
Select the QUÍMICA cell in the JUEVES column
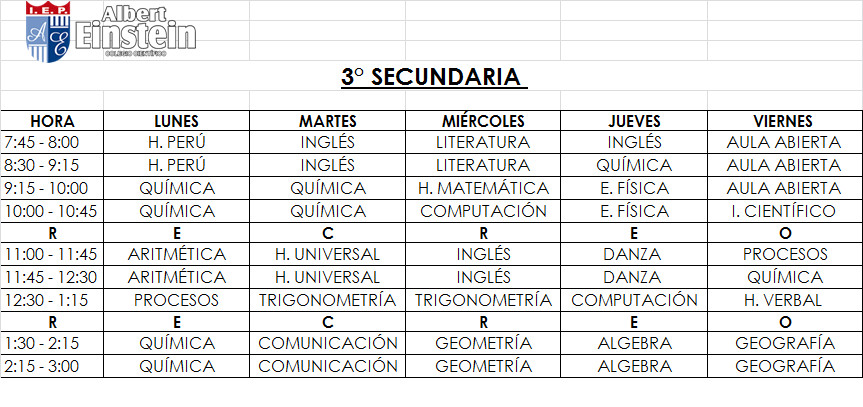(634, 165)
